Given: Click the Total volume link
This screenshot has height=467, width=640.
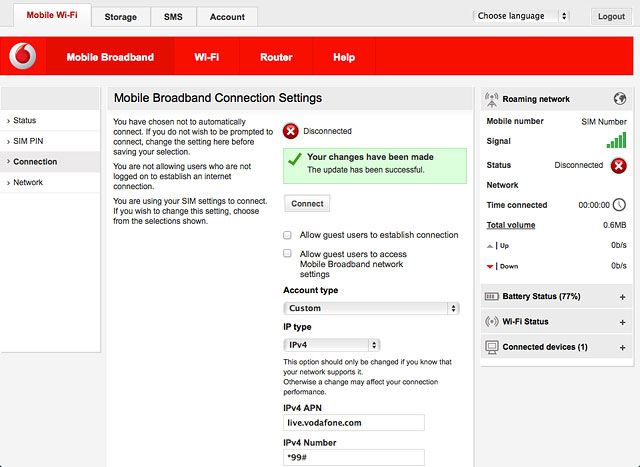Looking at the screenshot, I should tap(511, 225).
